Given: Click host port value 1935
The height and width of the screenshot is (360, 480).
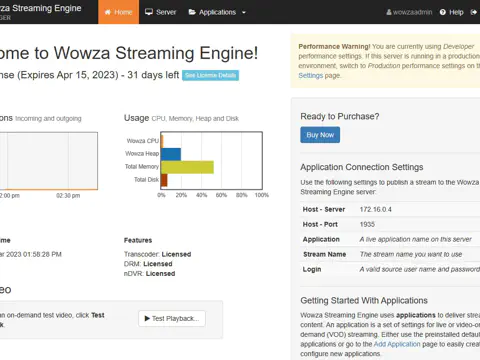Looking at the screenshot, I should click(x=367, y=224).
